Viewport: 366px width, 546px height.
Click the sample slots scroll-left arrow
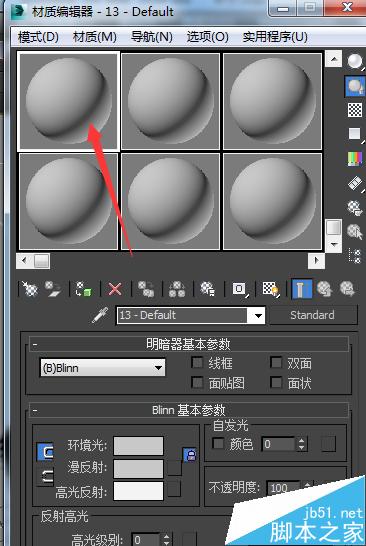[24, 260]
